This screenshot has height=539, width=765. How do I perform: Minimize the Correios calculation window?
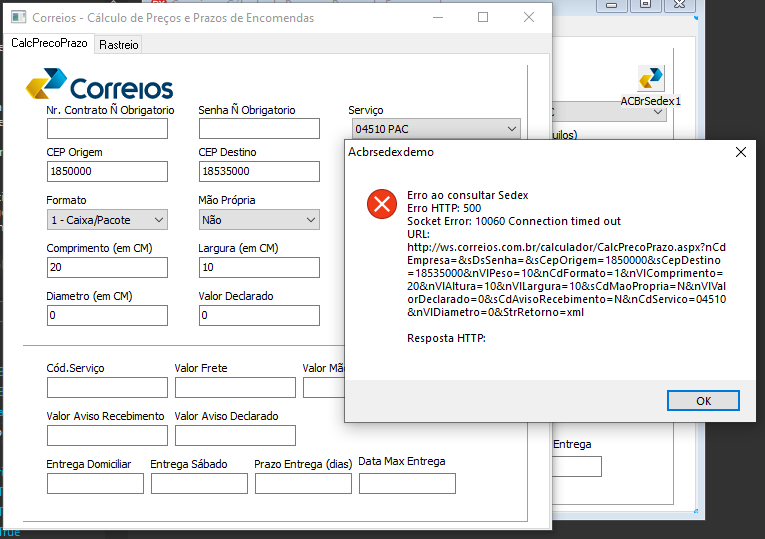[x=438, y=17]
